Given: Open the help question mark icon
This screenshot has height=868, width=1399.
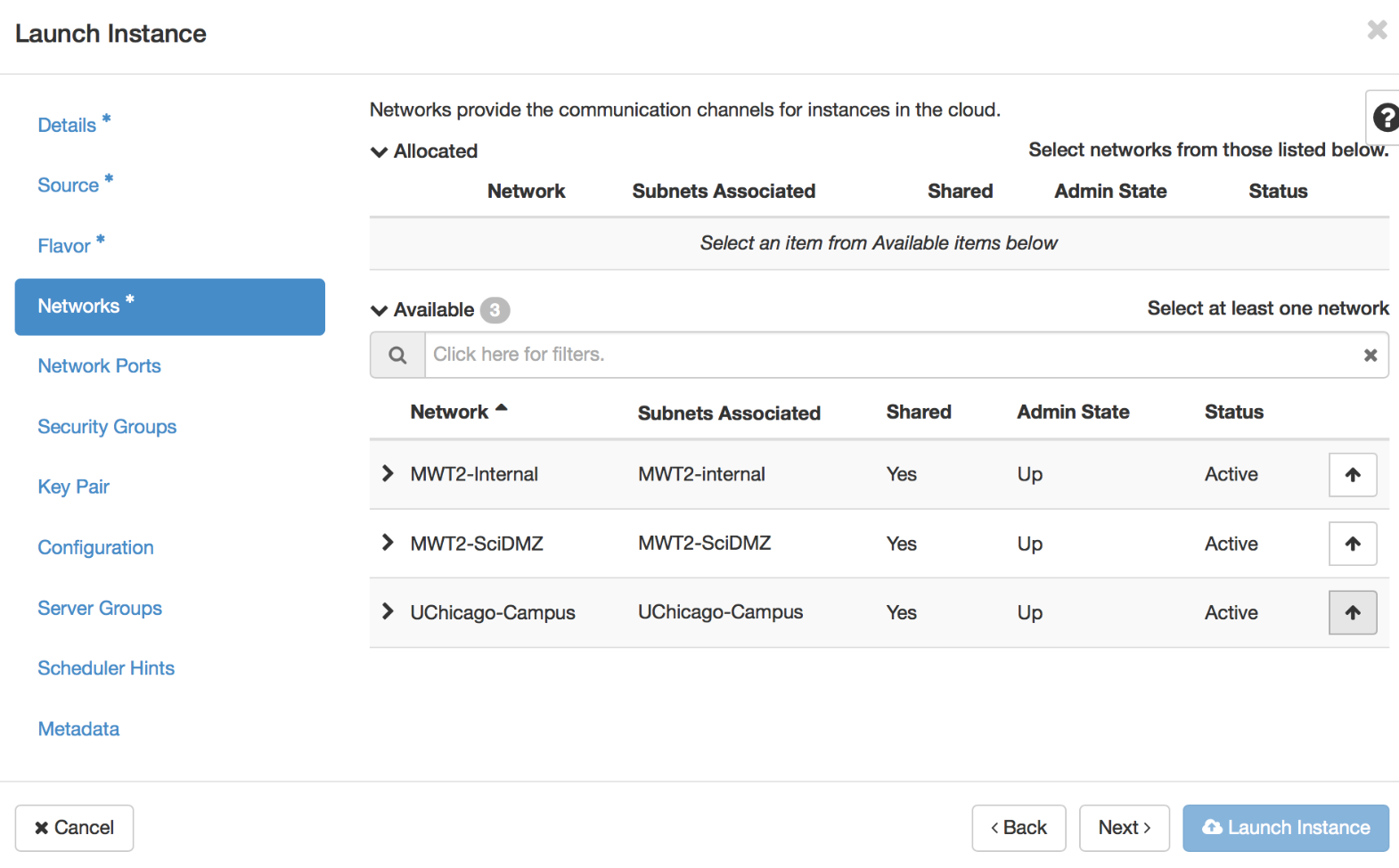Looking at the screenshot, I should [x=1385, y=118].
